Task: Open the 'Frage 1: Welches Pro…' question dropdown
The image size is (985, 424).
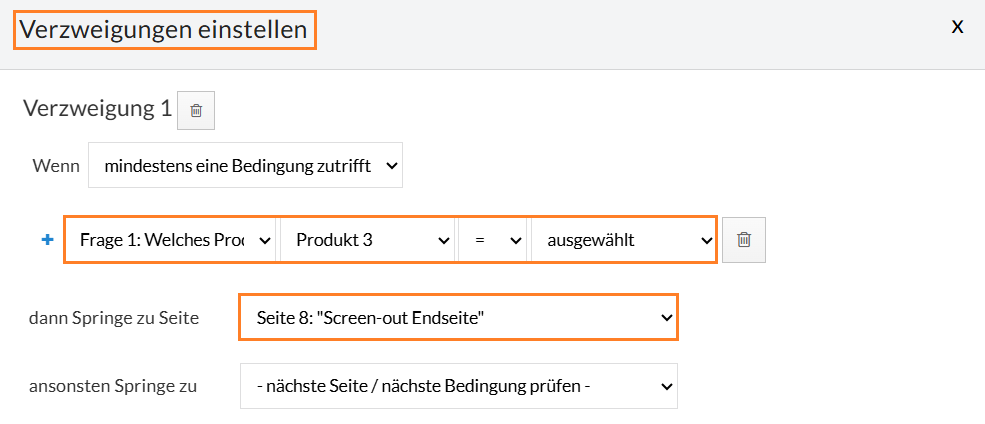Action: [x=171, y=240]
